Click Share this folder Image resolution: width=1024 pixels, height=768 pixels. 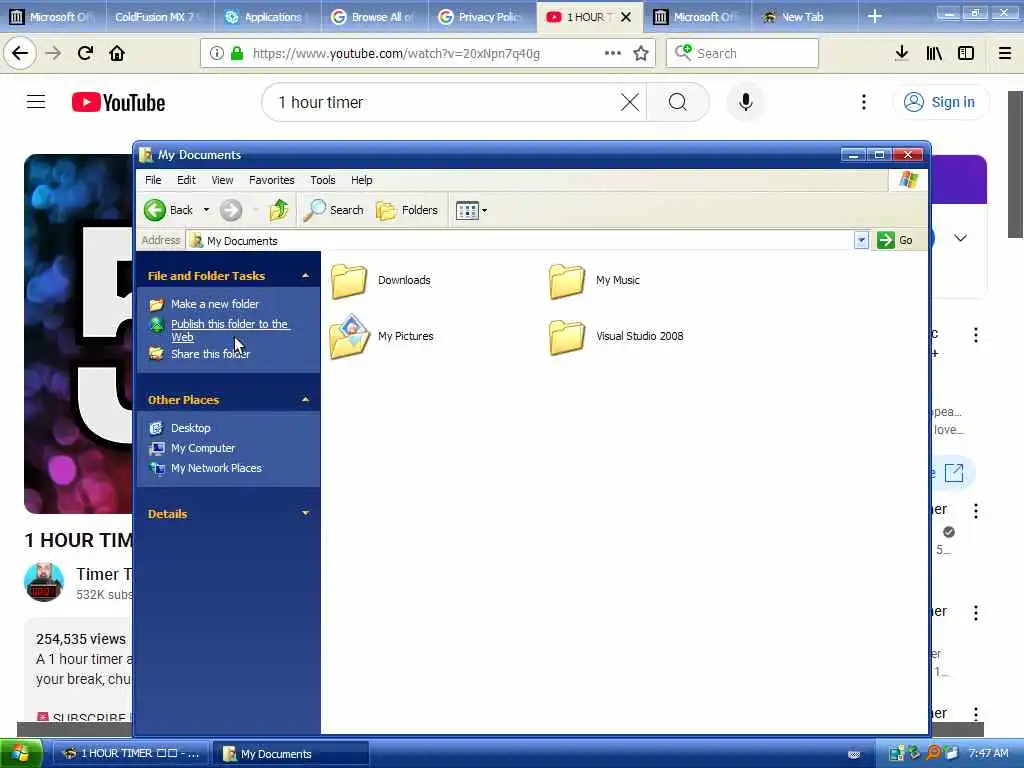click(210, 354)
